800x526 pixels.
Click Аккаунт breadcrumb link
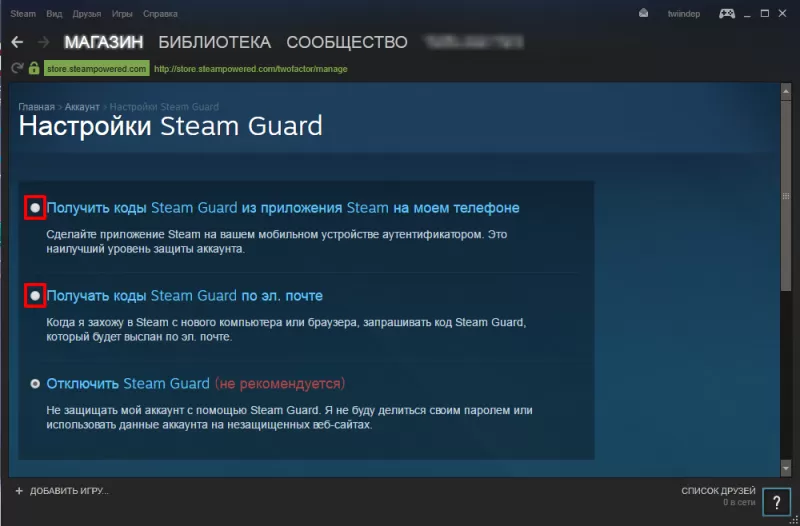point(82,107)
